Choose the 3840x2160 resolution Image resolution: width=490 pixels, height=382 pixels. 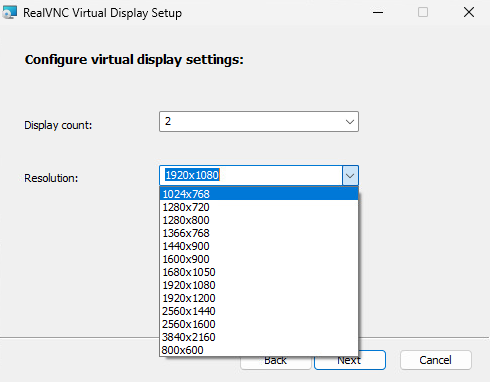tap(259, 337)
